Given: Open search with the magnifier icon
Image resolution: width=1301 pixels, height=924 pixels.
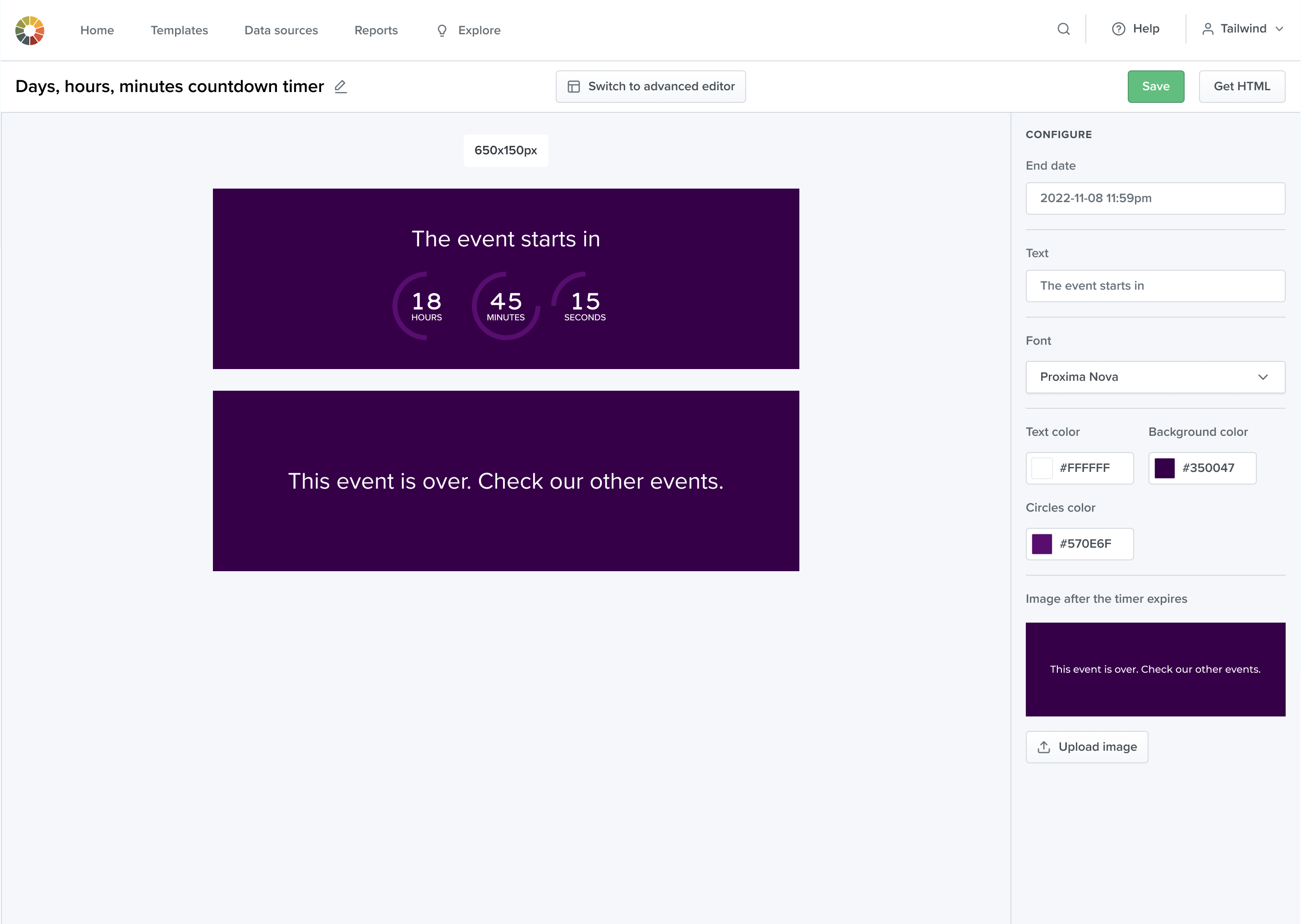Looking at the screenshot, I should pyautogui.click(x=1063, y=29).
